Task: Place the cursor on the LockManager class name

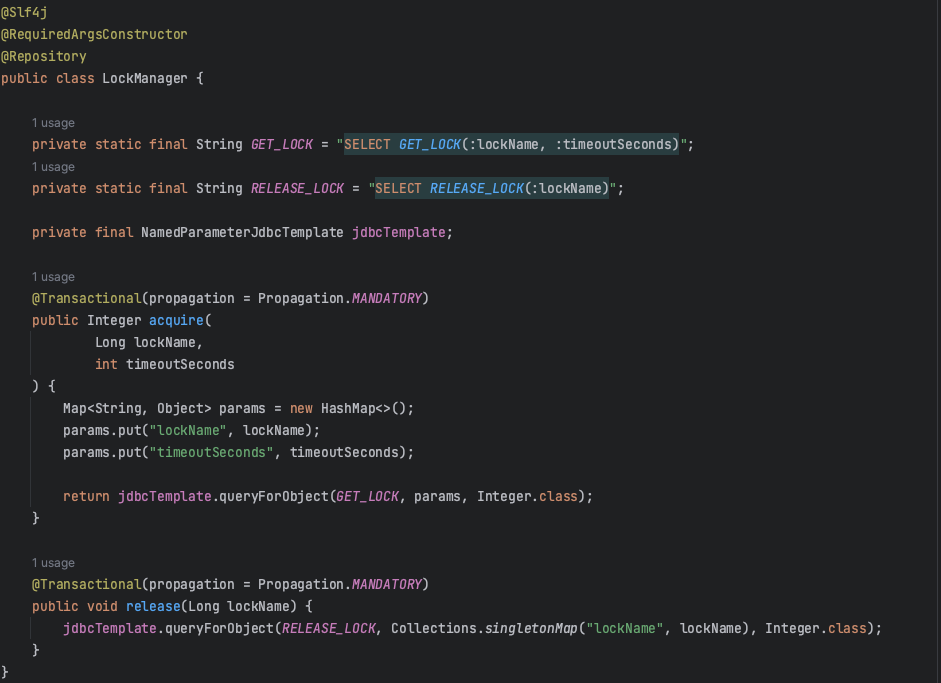Action: pos(145,79)
